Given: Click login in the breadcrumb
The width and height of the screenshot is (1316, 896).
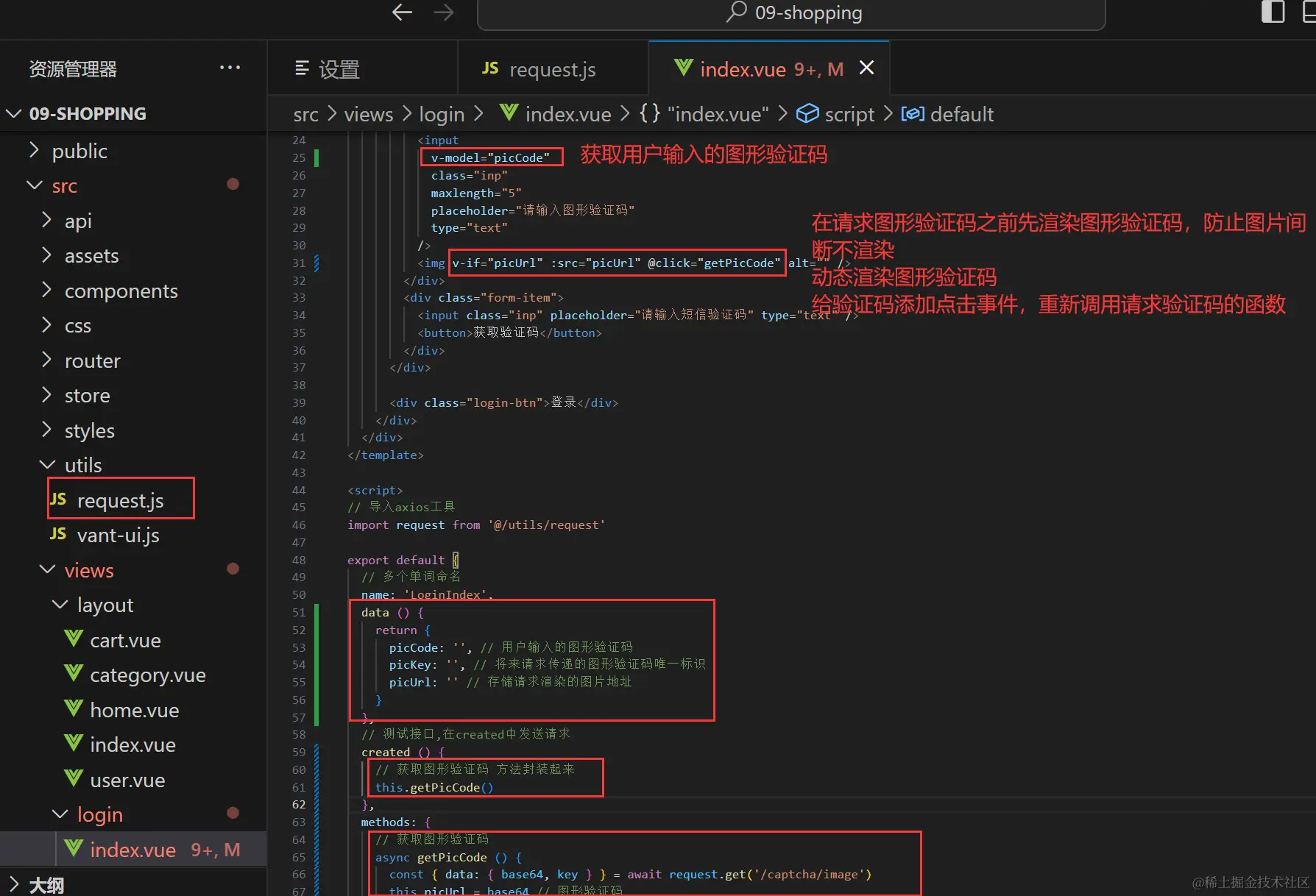Looking at the screenshot, I should (x=442, y=114).
